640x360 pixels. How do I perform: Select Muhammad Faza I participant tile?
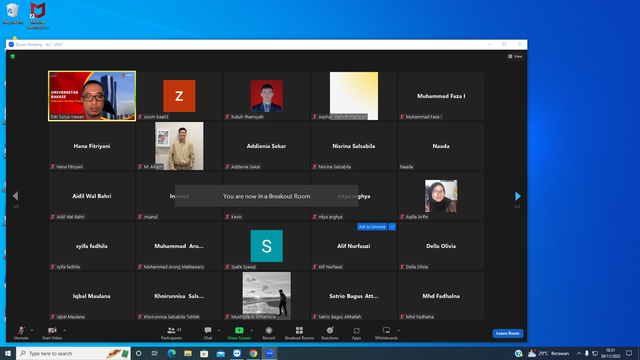(x=441, y=96)
